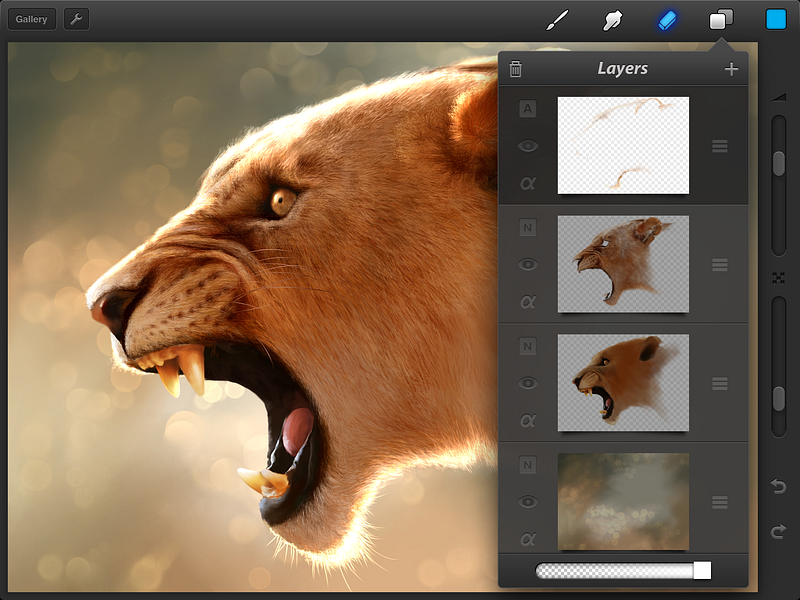Open the blue color picker swatch
The height and width of the screenshot is (600, 800).
pos(776,20)
